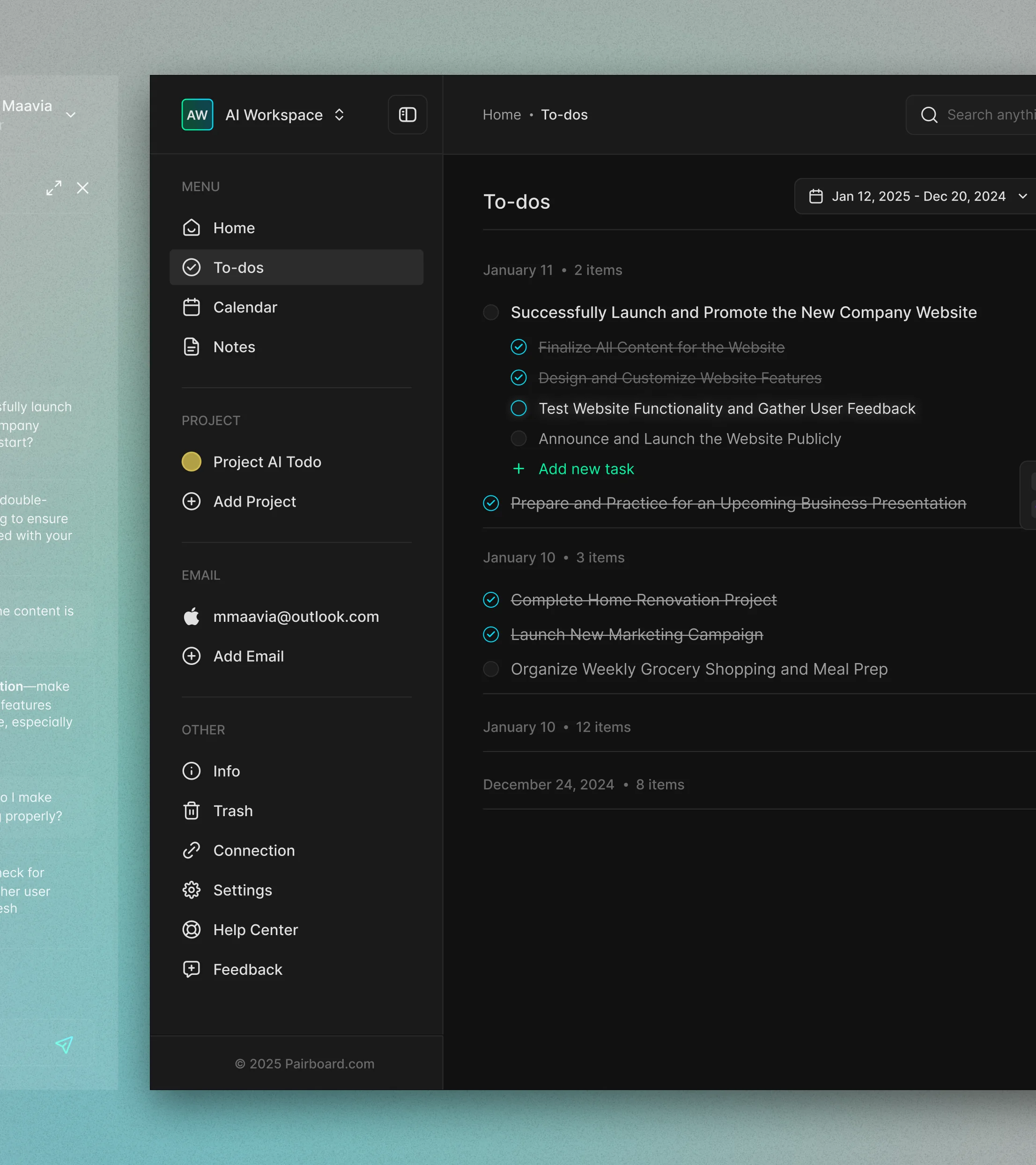Select To-dos in the sidebar menu

click(x=296, y=267)
